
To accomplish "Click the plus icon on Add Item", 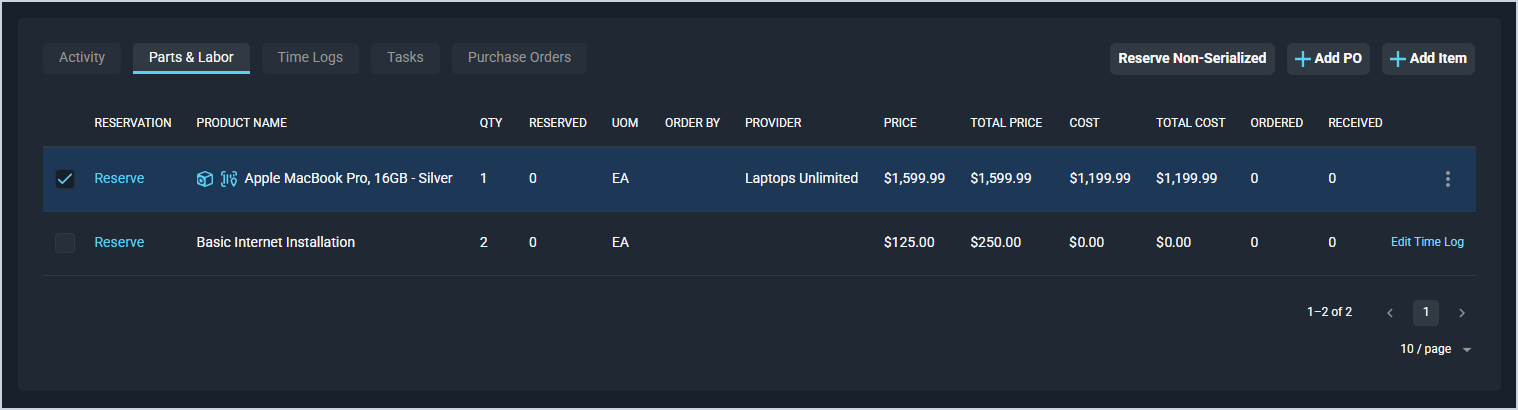I will [x=1398, y=59].
